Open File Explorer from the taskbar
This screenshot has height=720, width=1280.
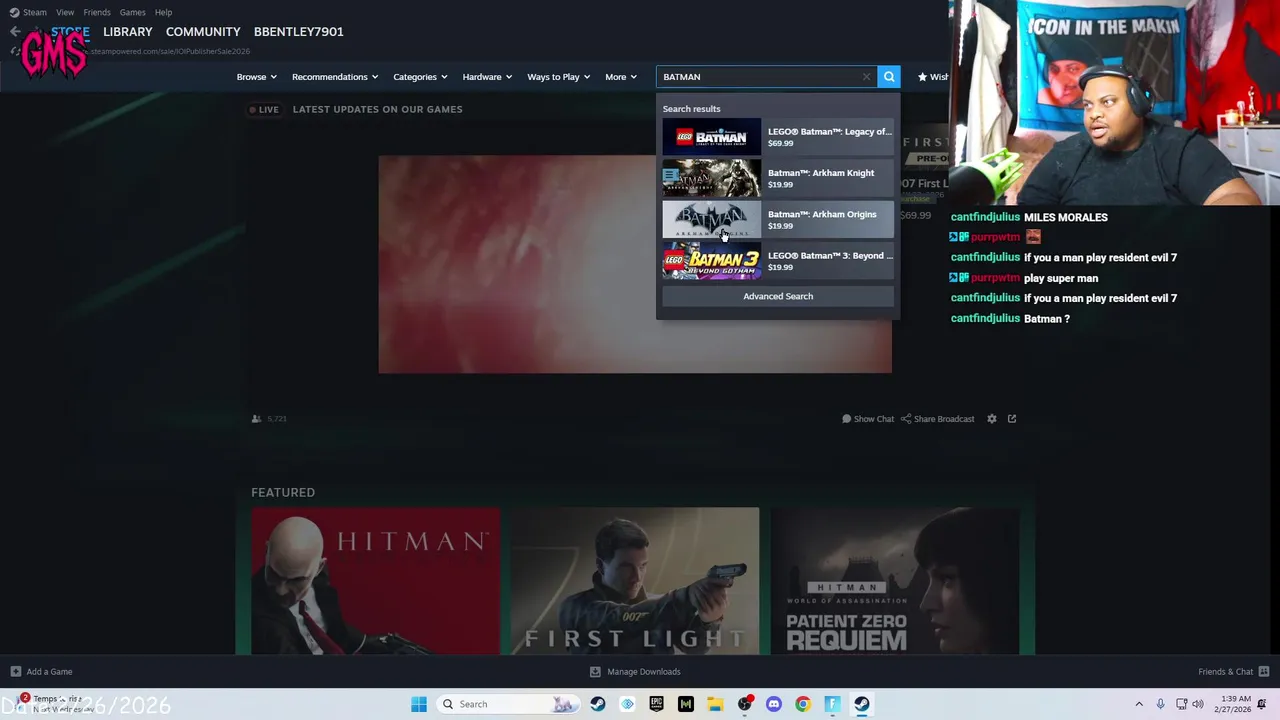[x=715, y=704]
